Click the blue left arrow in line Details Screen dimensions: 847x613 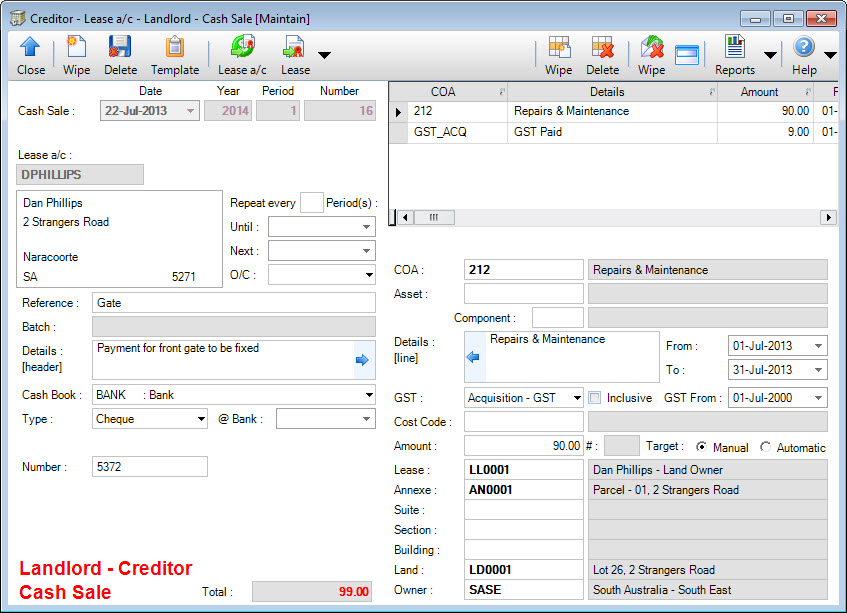473,357
